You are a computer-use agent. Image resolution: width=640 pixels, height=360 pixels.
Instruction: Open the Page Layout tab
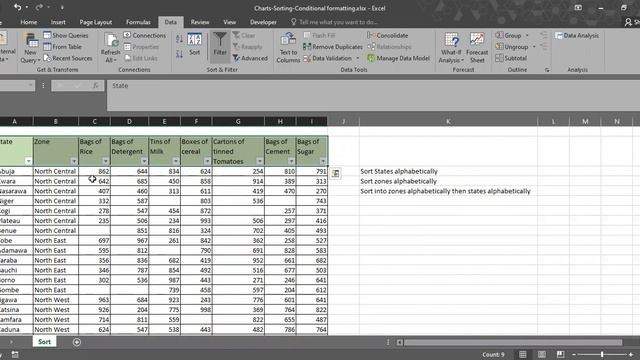tap(96, 22)
